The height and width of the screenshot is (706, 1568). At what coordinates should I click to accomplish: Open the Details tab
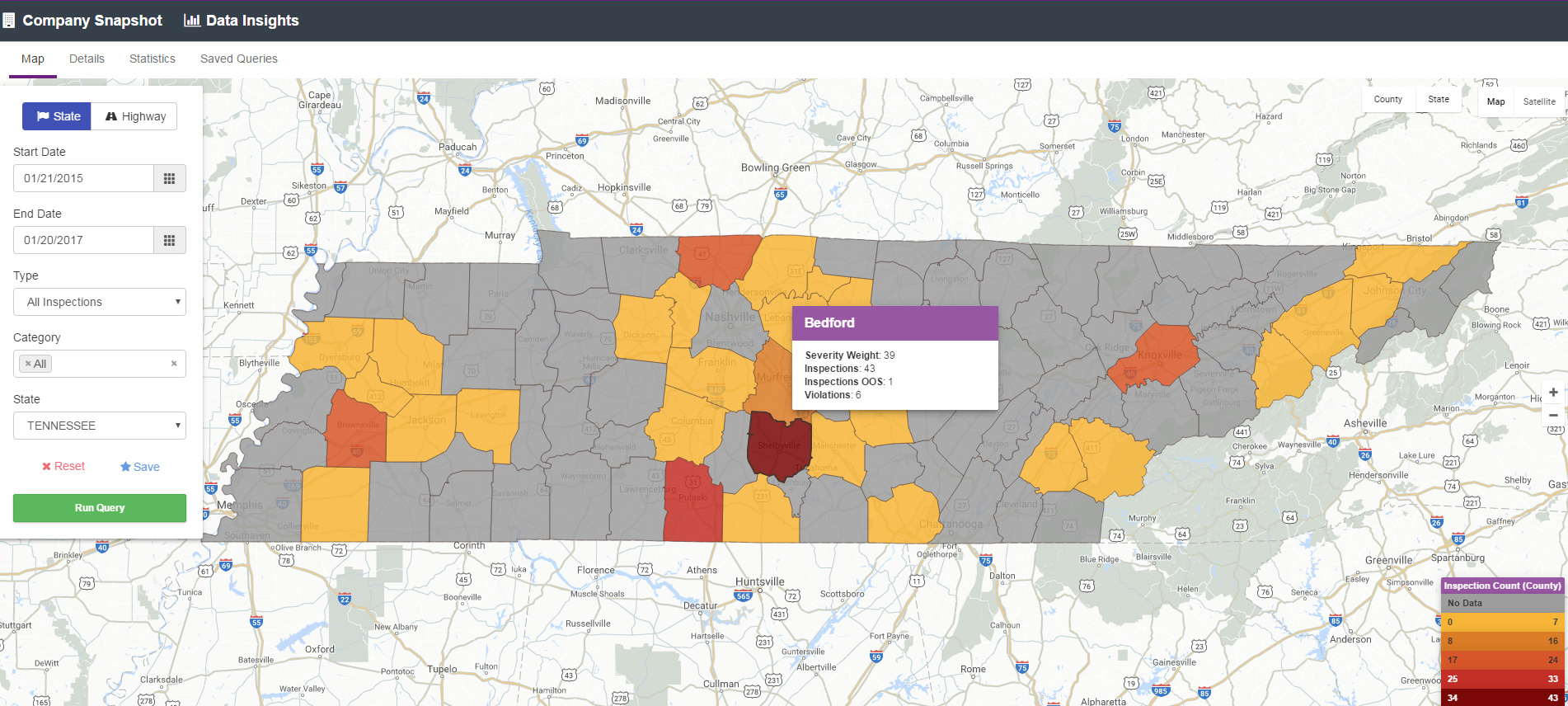pos(87,59)
